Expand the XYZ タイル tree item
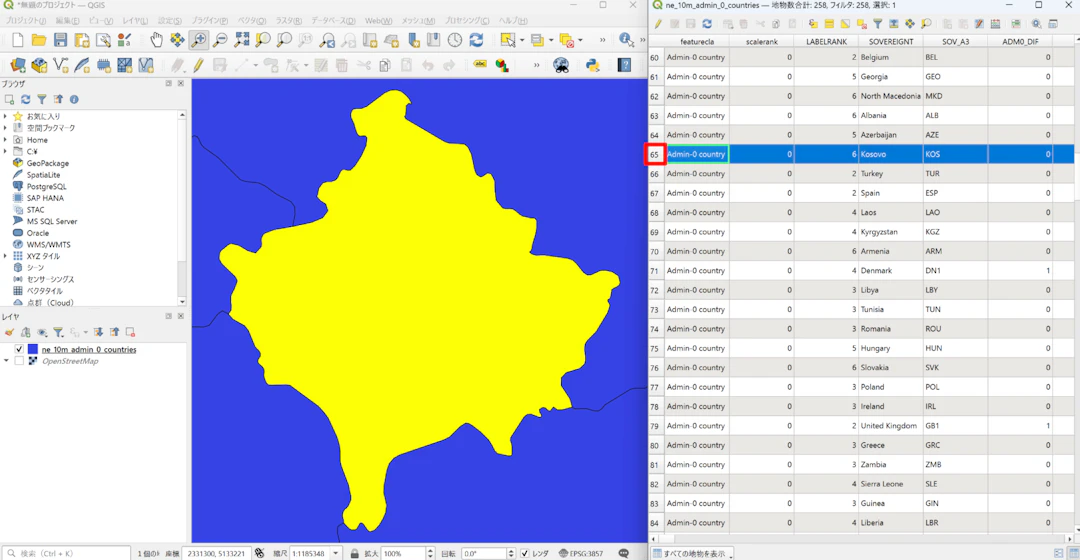 click(x=6, y=256)
